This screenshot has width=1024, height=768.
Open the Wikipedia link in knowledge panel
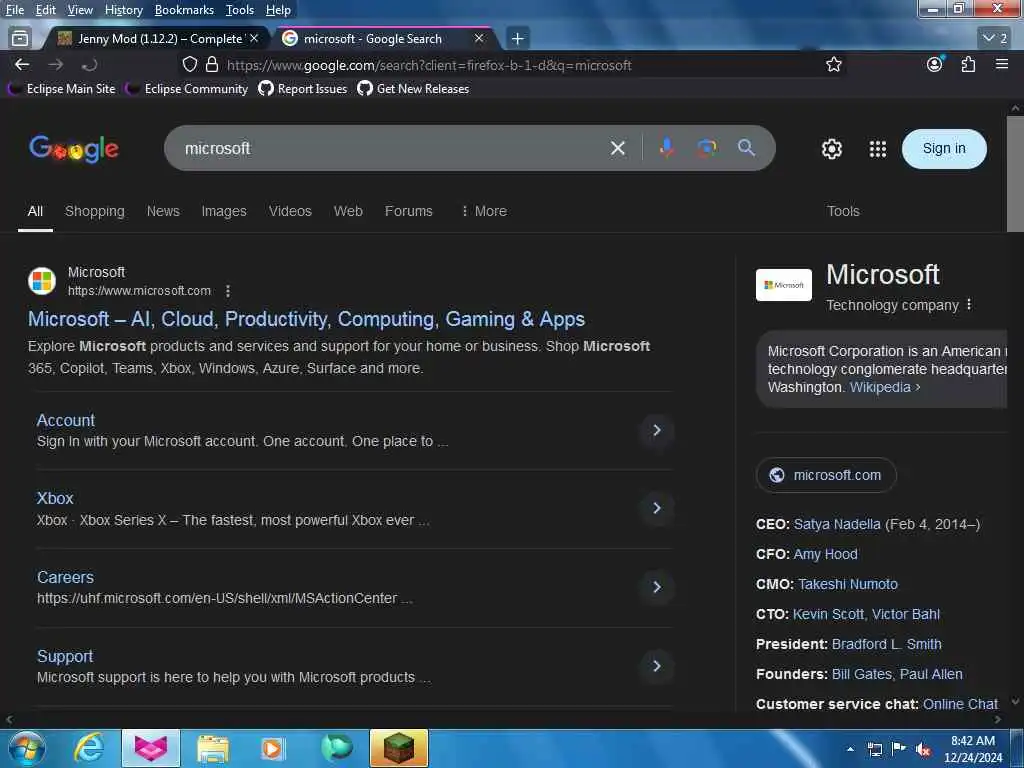click(884, 387)
